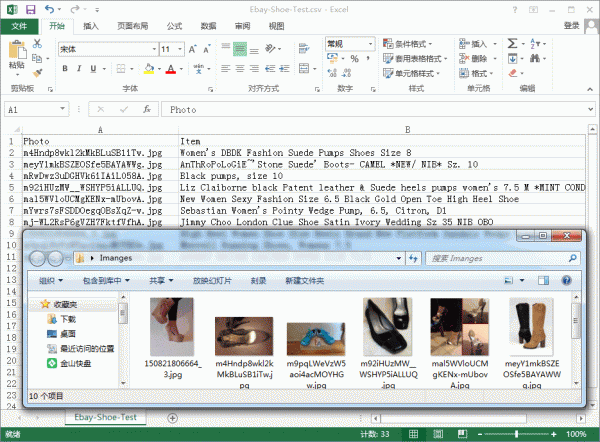Screen dimensions: 600x442
Task: Toggle align text right
Action: (254, 69)
